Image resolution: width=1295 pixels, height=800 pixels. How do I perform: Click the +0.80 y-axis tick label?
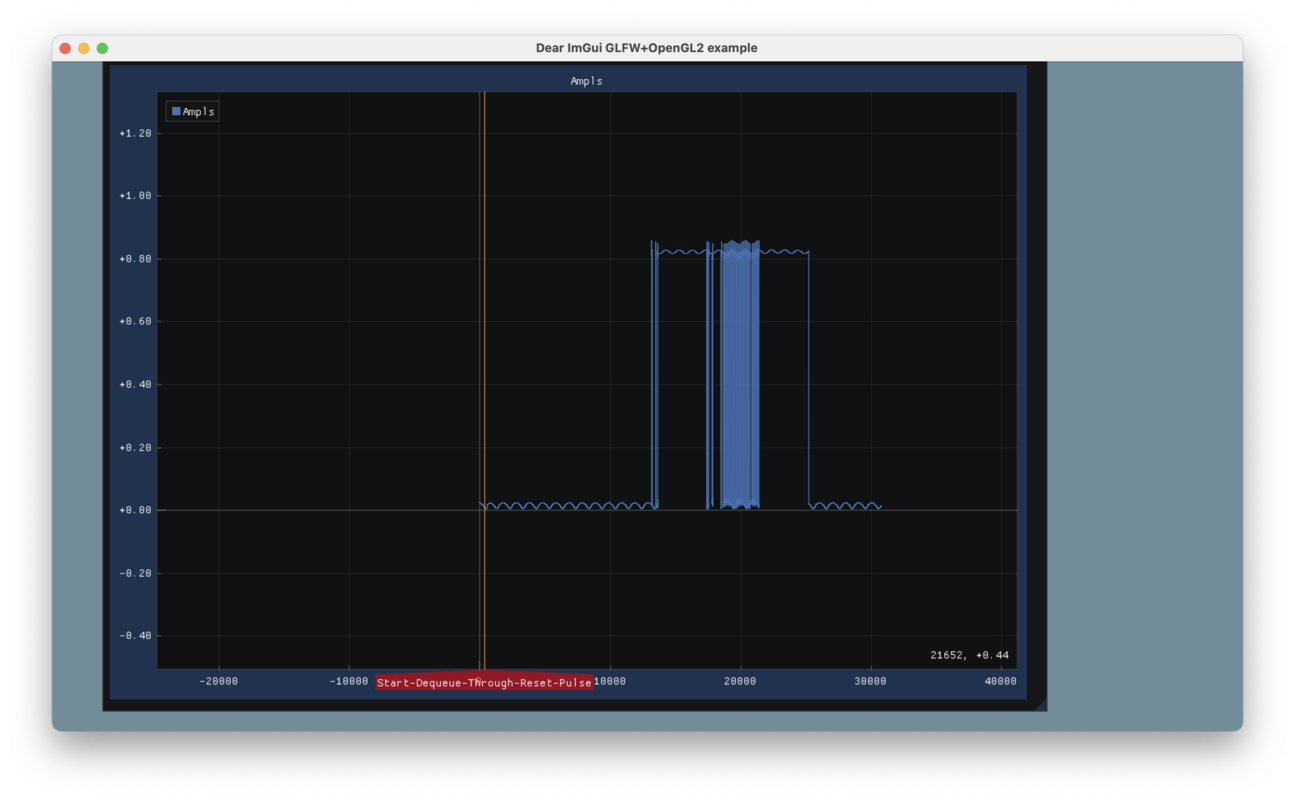(135, 259)
